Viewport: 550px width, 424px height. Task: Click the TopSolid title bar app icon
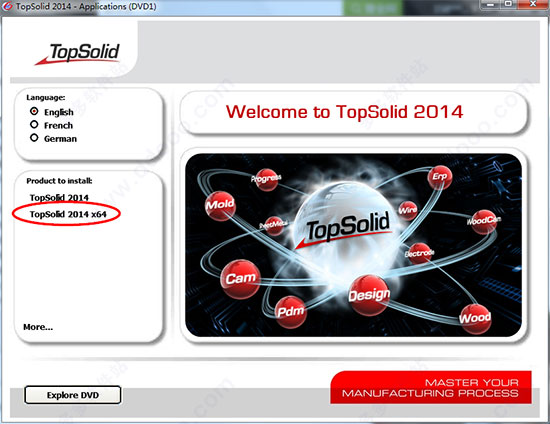click(7, 6)
